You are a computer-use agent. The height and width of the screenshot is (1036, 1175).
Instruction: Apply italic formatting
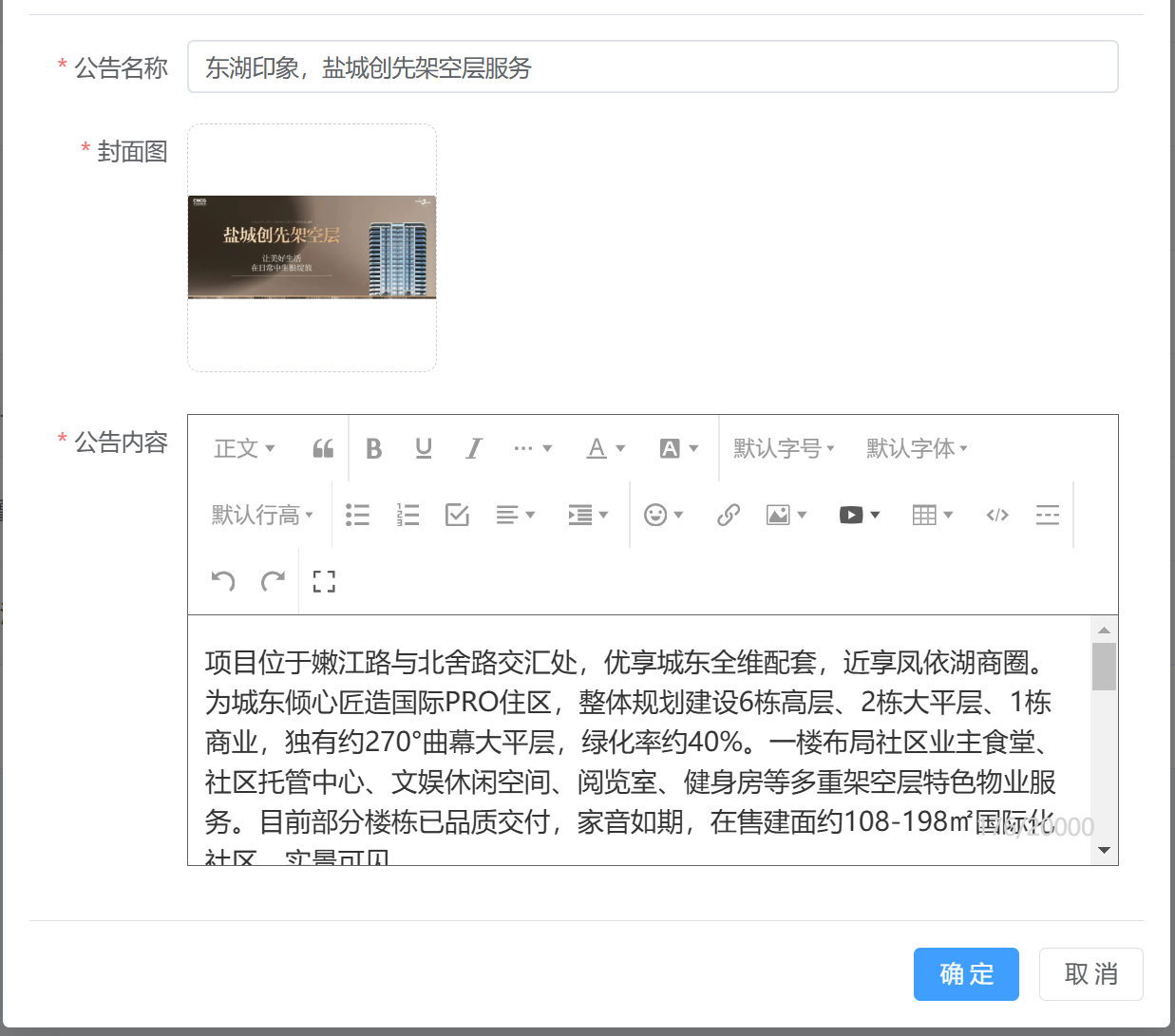473,448
